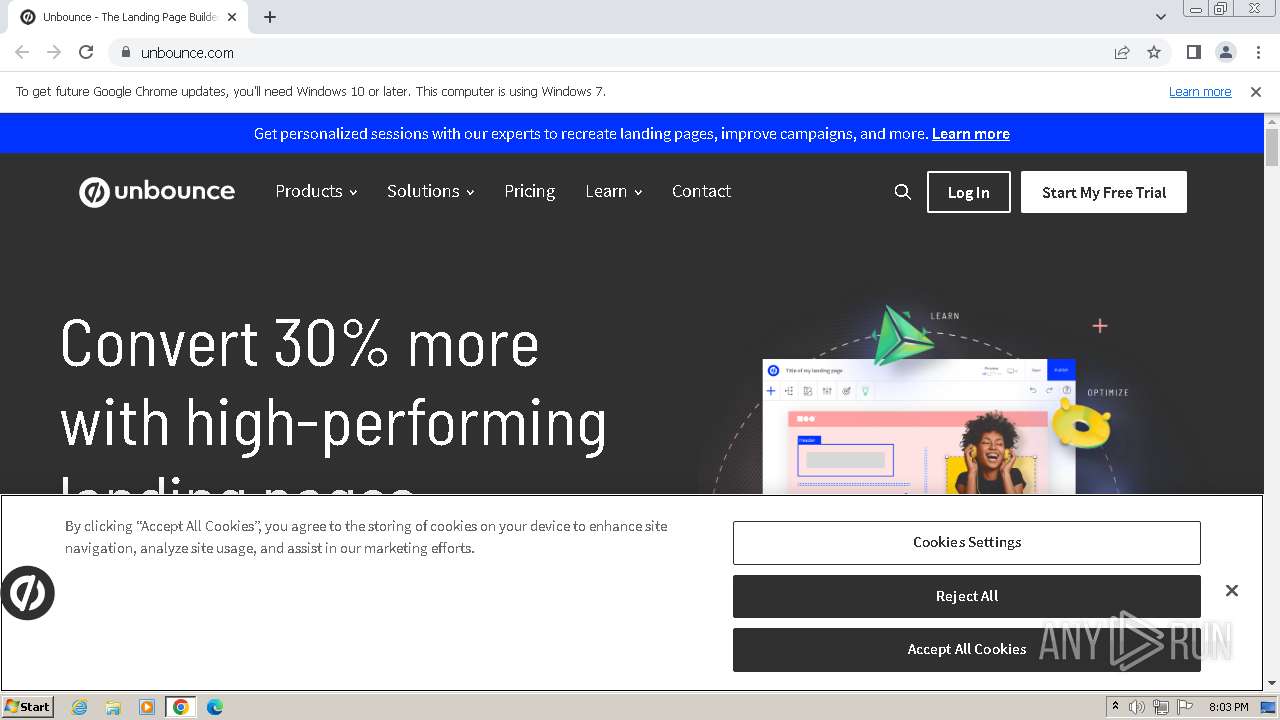Viewport: 1280px width, 720px height.
Task: Click the browser forward arrow
Action: [x=54, y=53]
